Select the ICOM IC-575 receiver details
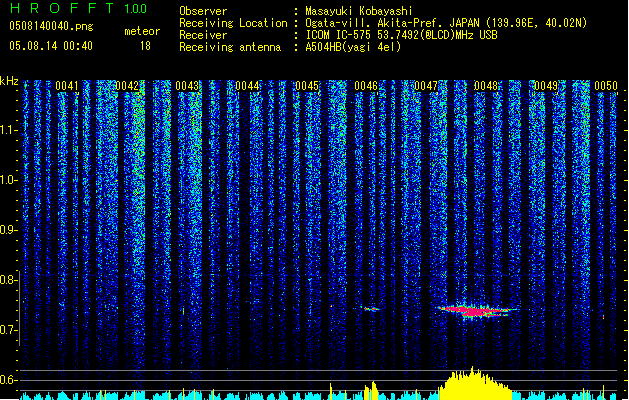629x400 pixels. pos(401,35)
